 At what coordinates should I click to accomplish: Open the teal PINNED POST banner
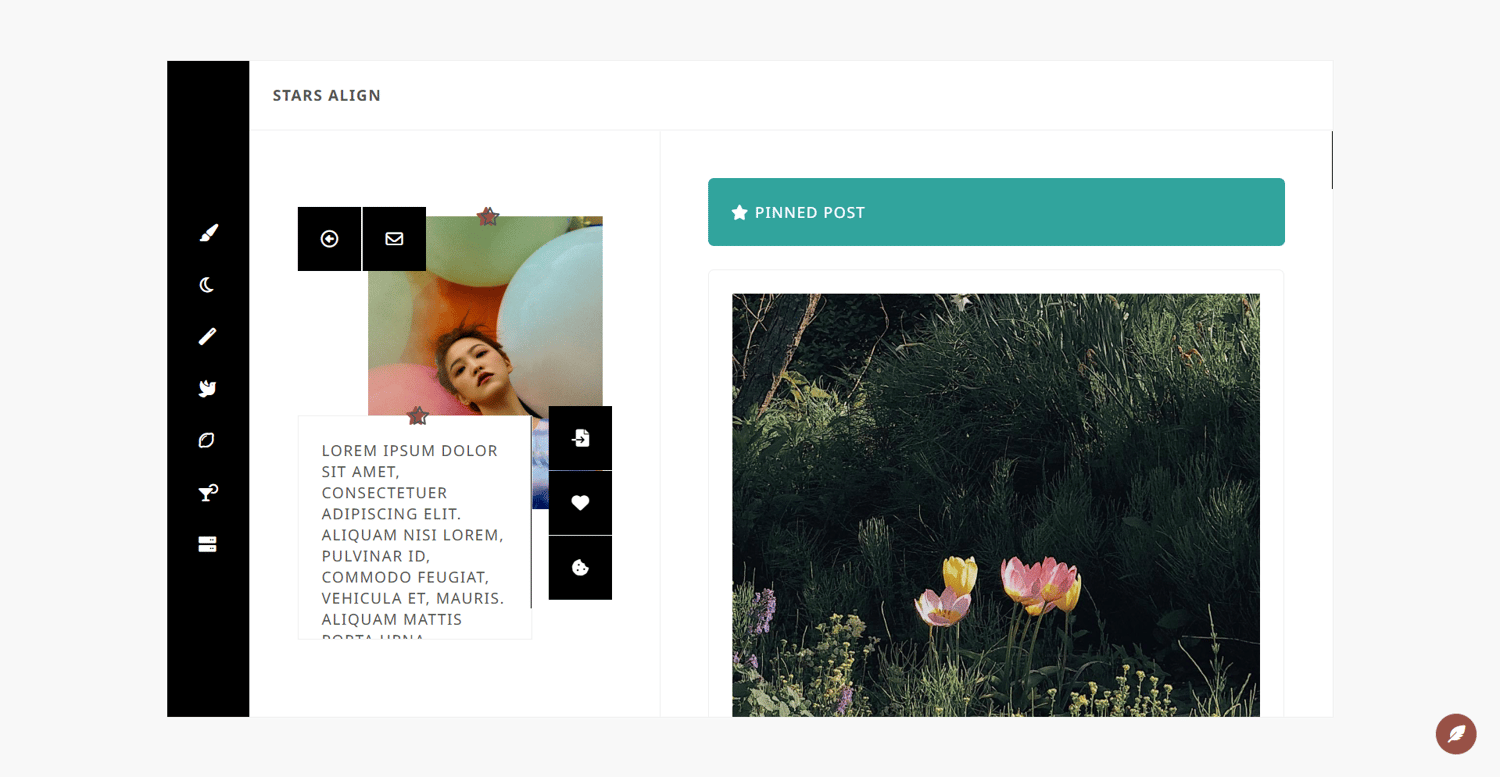(996, 212)
